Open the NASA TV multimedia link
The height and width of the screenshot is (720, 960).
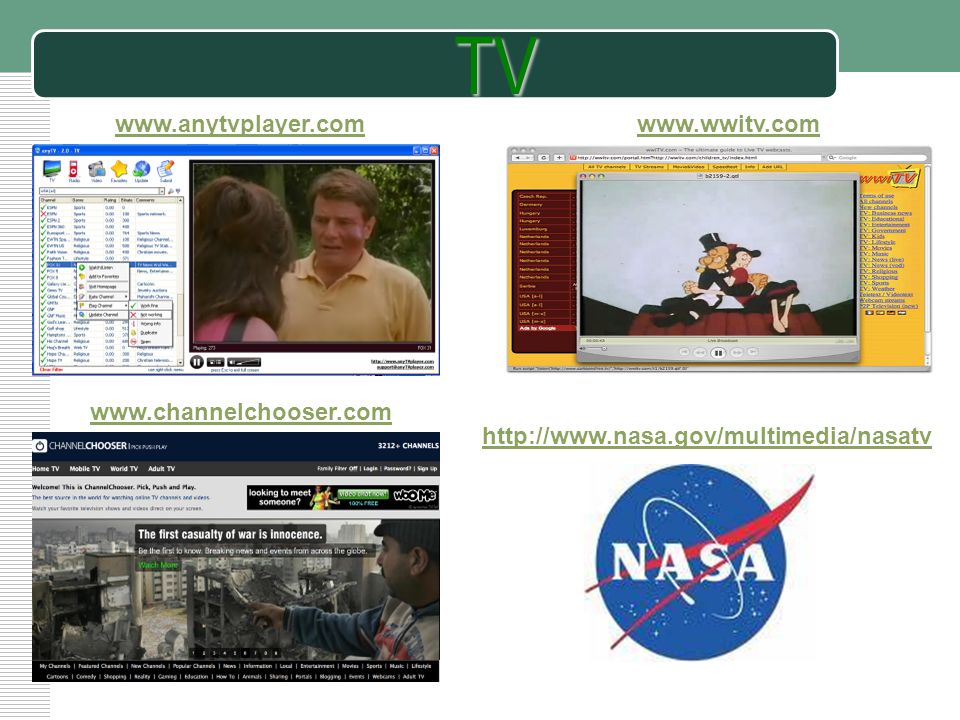707,437
